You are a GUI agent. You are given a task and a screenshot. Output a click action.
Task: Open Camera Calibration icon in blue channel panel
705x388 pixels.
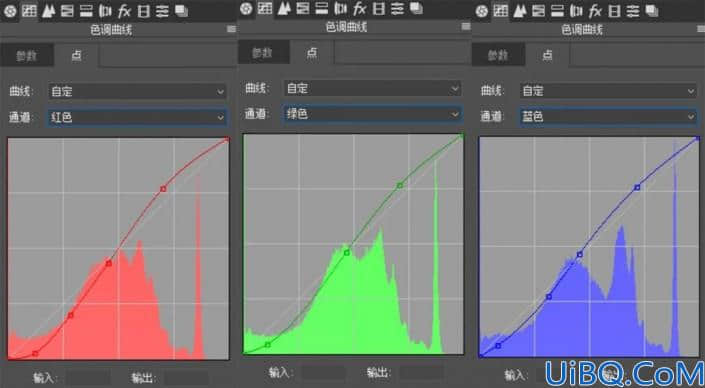coord(615,11)
